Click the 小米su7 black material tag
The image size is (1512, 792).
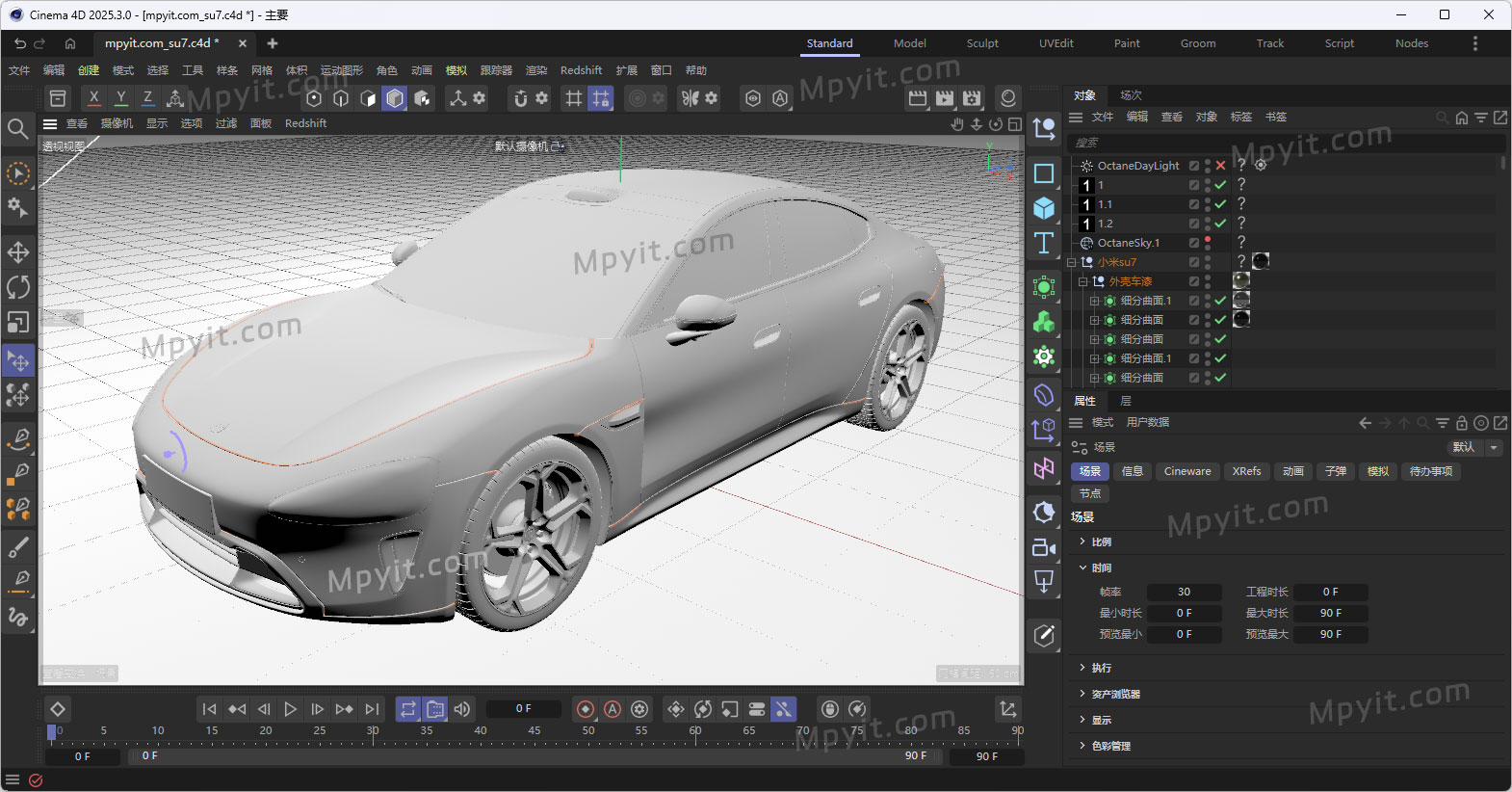1261,261
